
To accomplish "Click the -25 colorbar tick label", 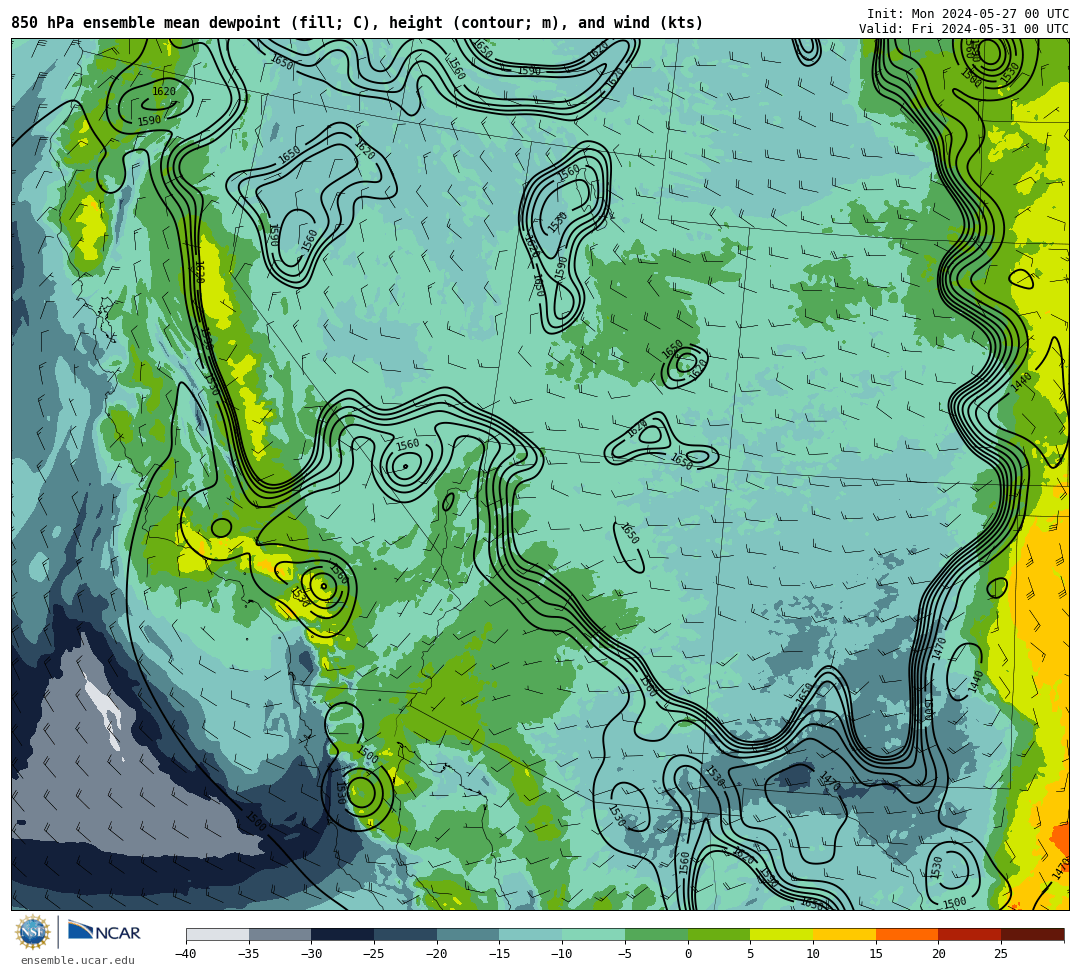I will coord(374,954).
